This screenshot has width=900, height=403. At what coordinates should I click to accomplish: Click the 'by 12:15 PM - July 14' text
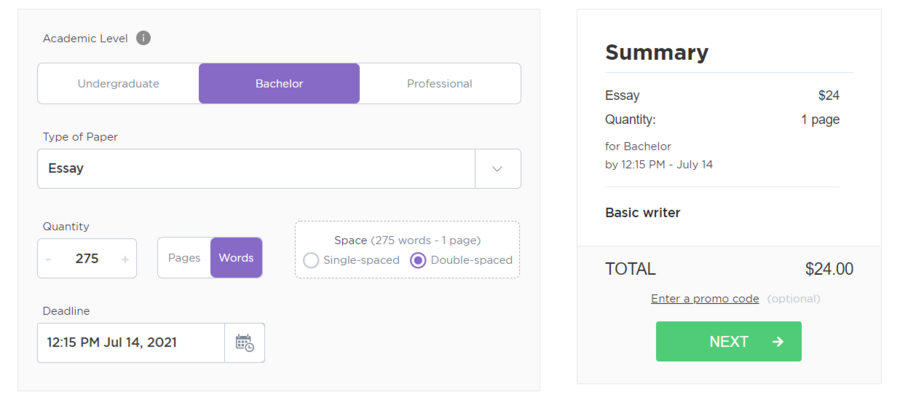659,165
